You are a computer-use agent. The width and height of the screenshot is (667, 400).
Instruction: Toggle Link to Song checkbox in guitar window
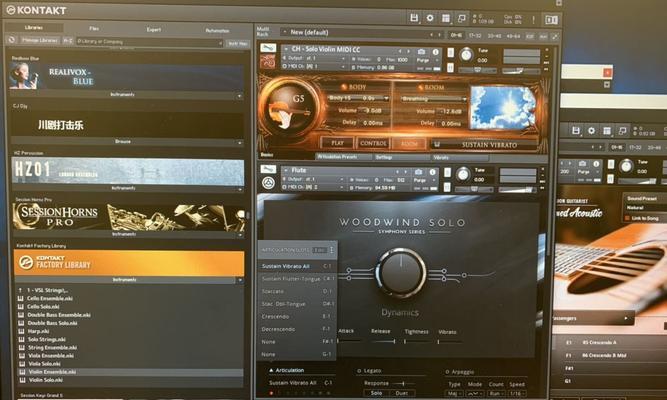(627, 218)
